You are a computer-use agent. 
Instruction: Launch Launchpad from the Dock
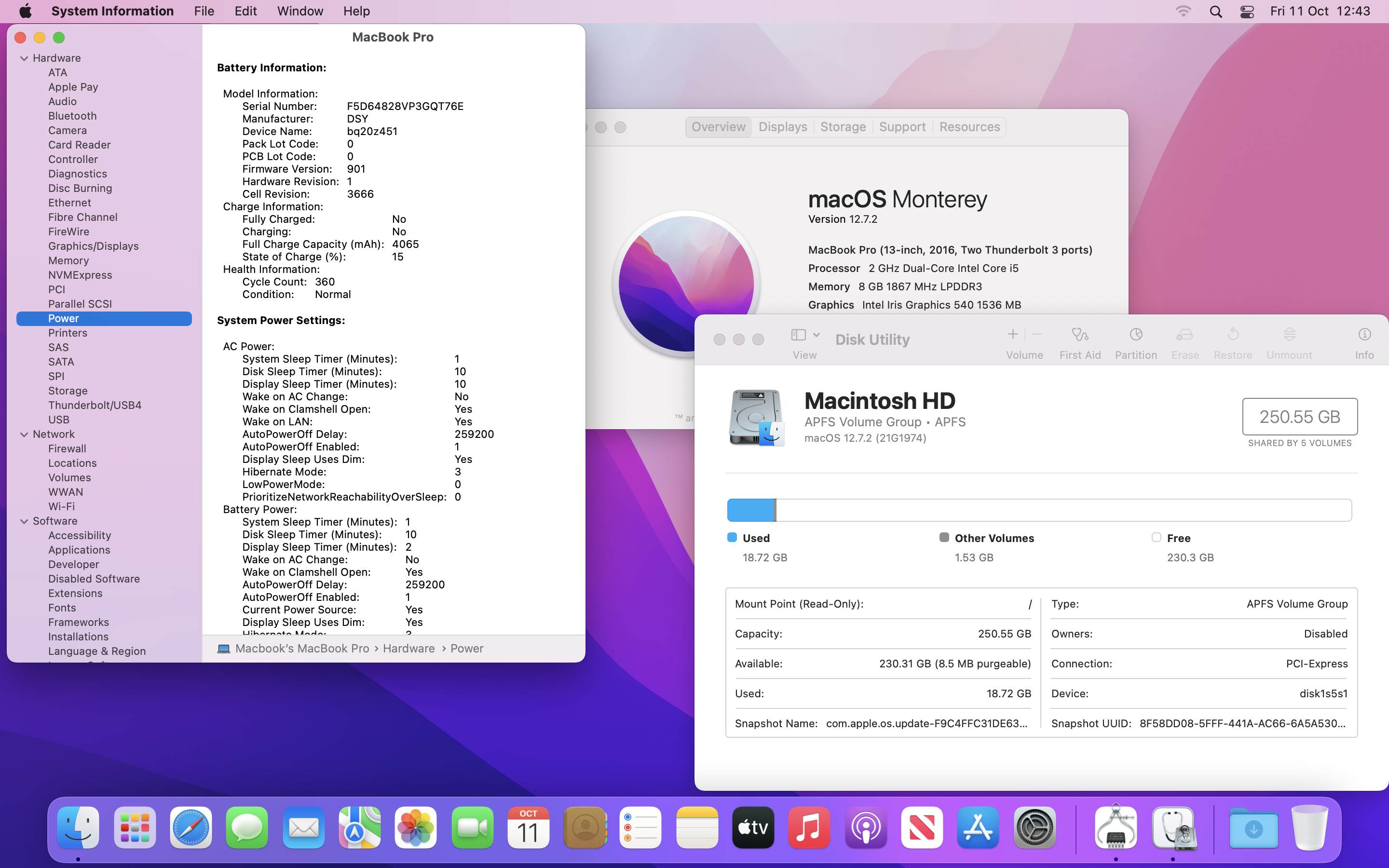click(x=135, y=827)
